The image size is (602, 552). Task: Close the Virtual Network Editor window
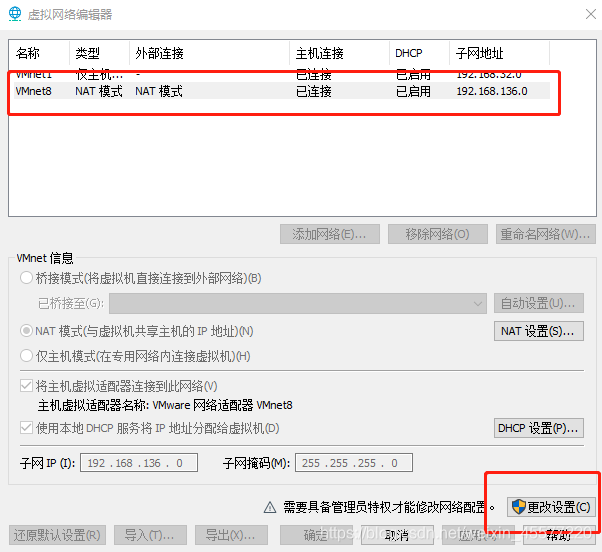(x=591, y=14)
